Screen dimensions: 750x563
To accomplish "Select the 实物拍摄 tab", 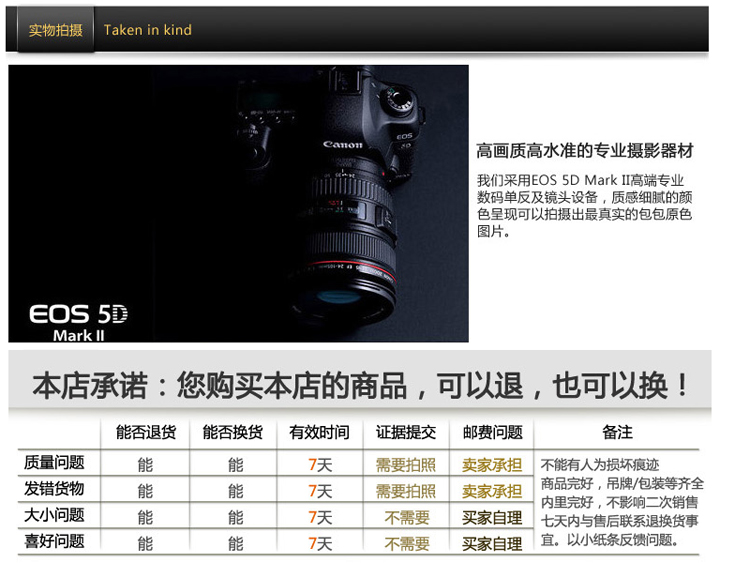I will click(x=55, y=30).
